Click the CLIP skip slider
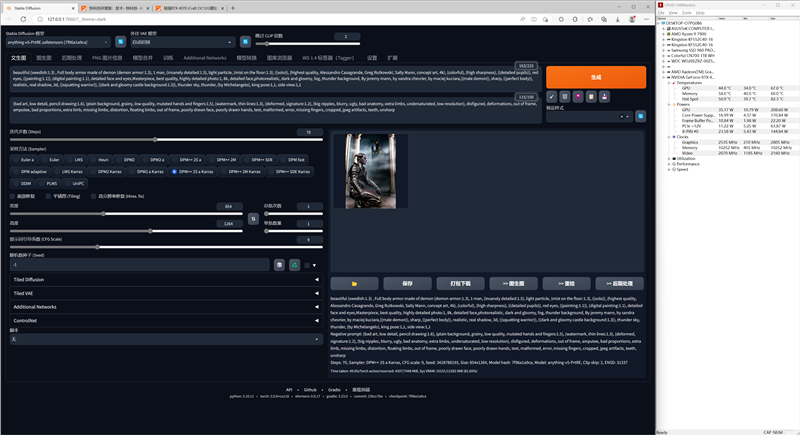800x435 pixels. point(307,44)
